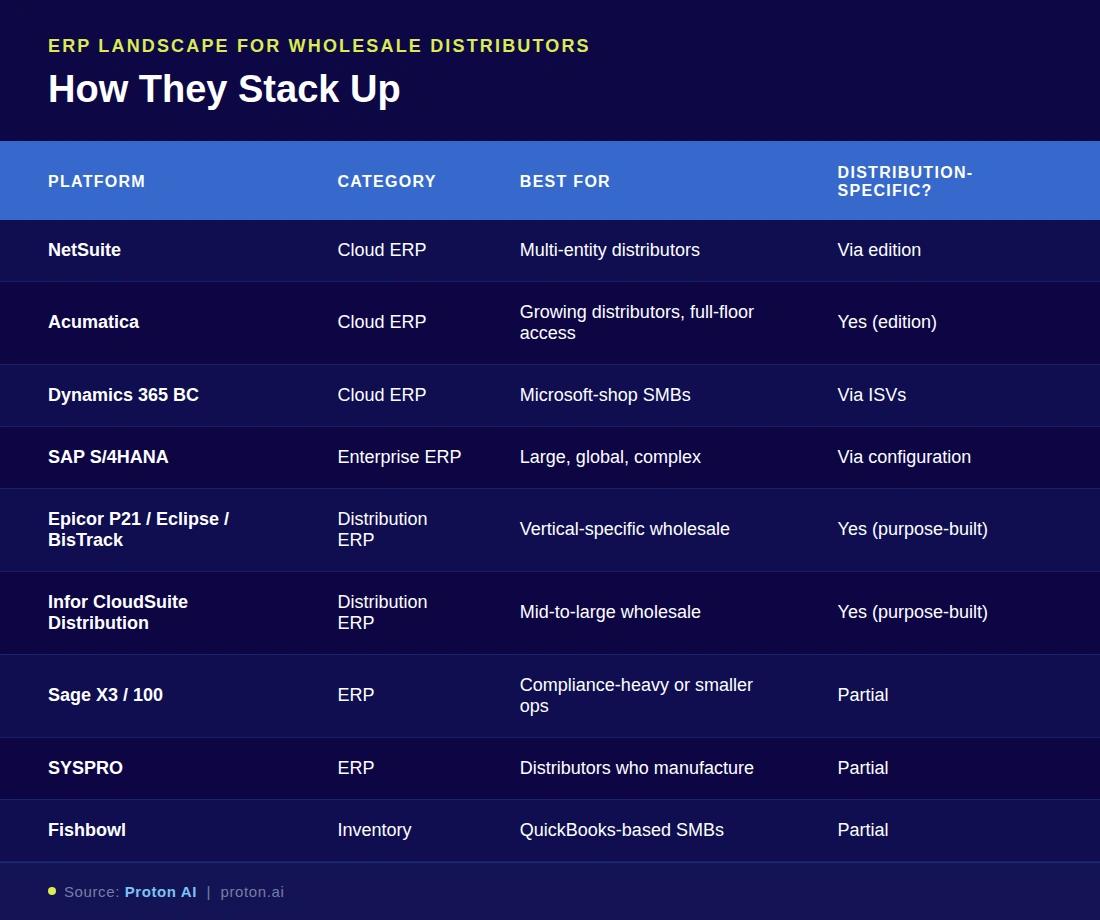This screenshot has width=1100, height=920.
Task: Select the PLATFORM column header
Action: 97,181
